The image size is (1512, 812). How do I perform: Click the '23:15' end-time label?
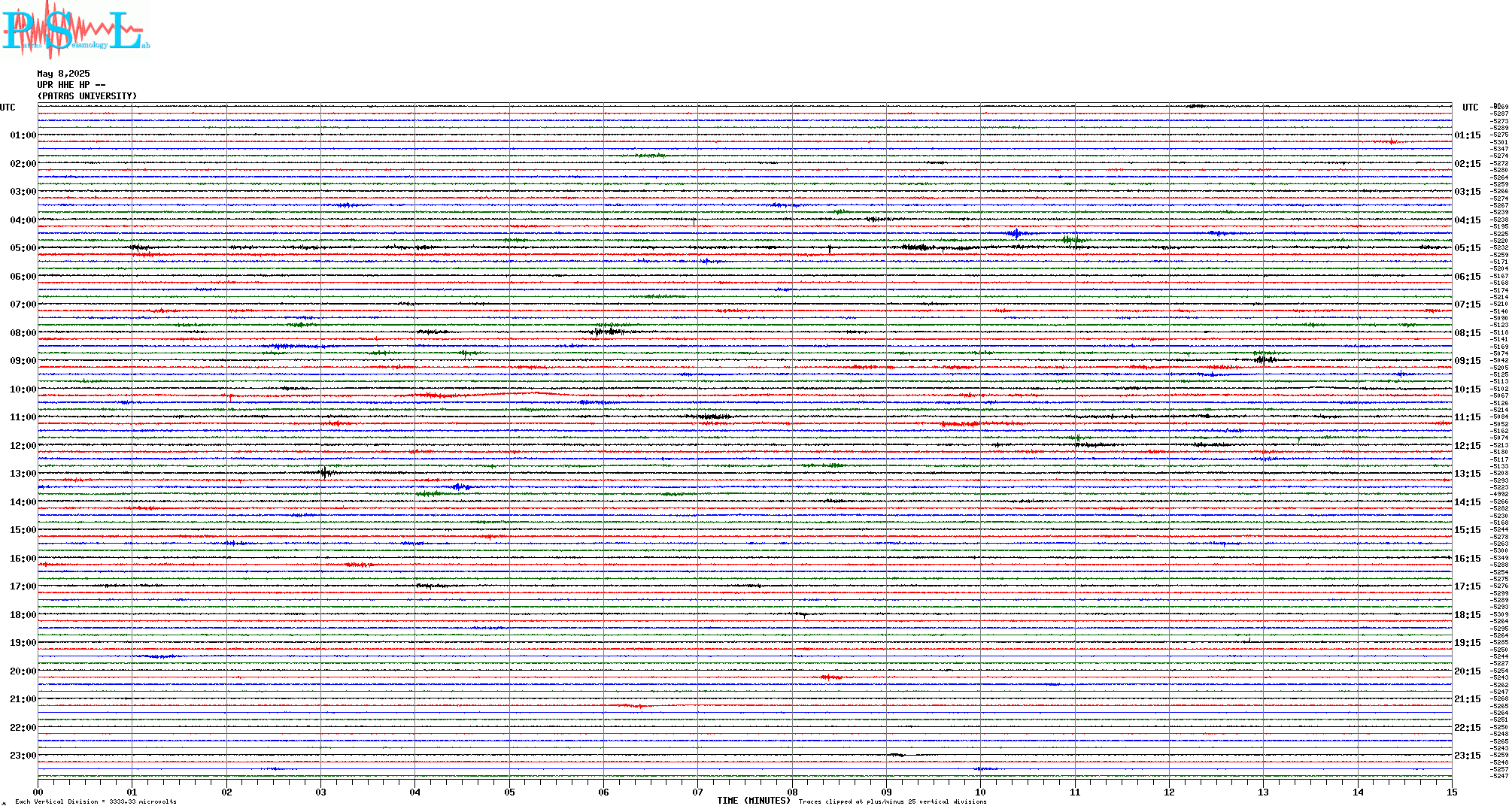pyautogui.click(x=1468, y=756)
